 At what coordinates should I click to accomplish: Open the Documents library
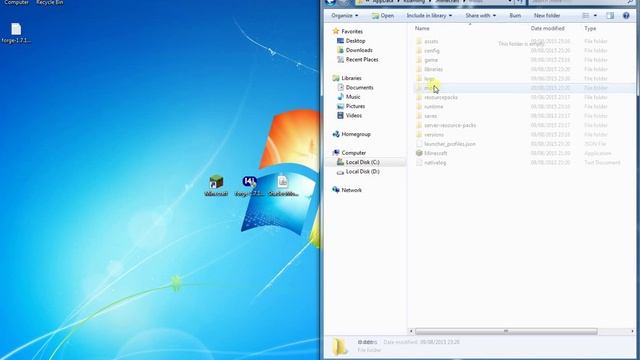pyautogui.click(x=359, y=87)
